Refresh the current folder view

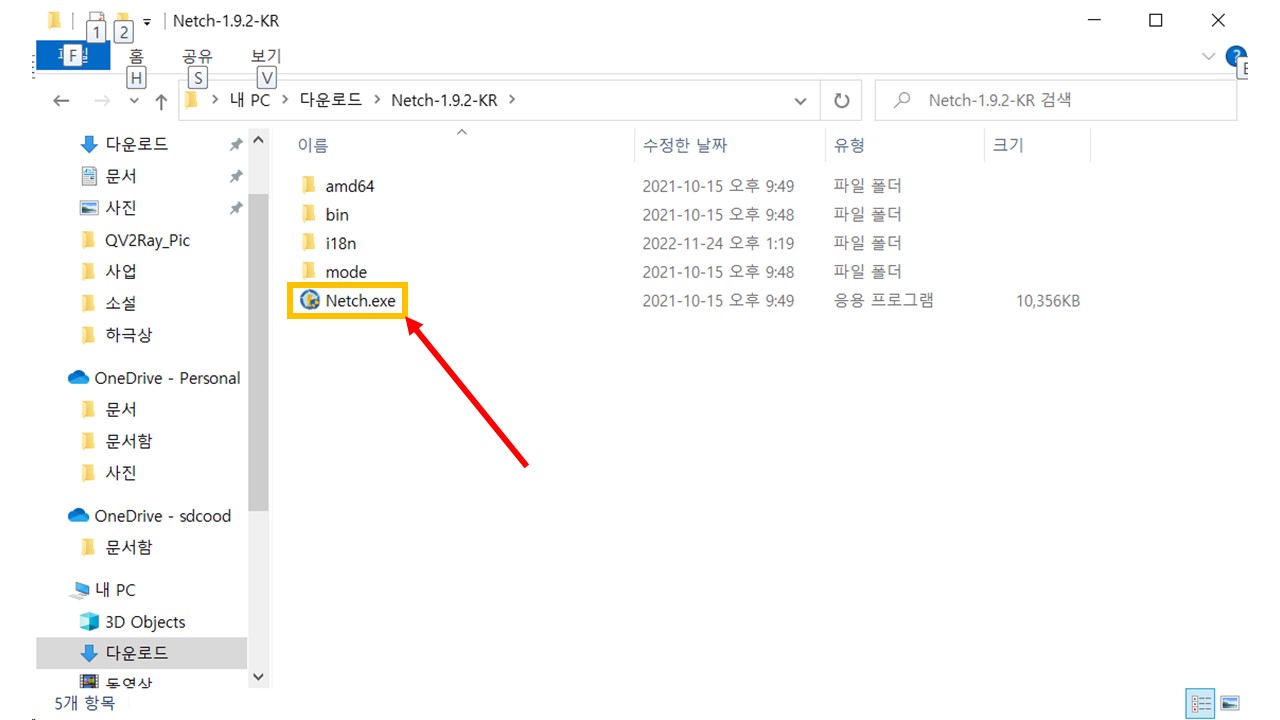841,101
